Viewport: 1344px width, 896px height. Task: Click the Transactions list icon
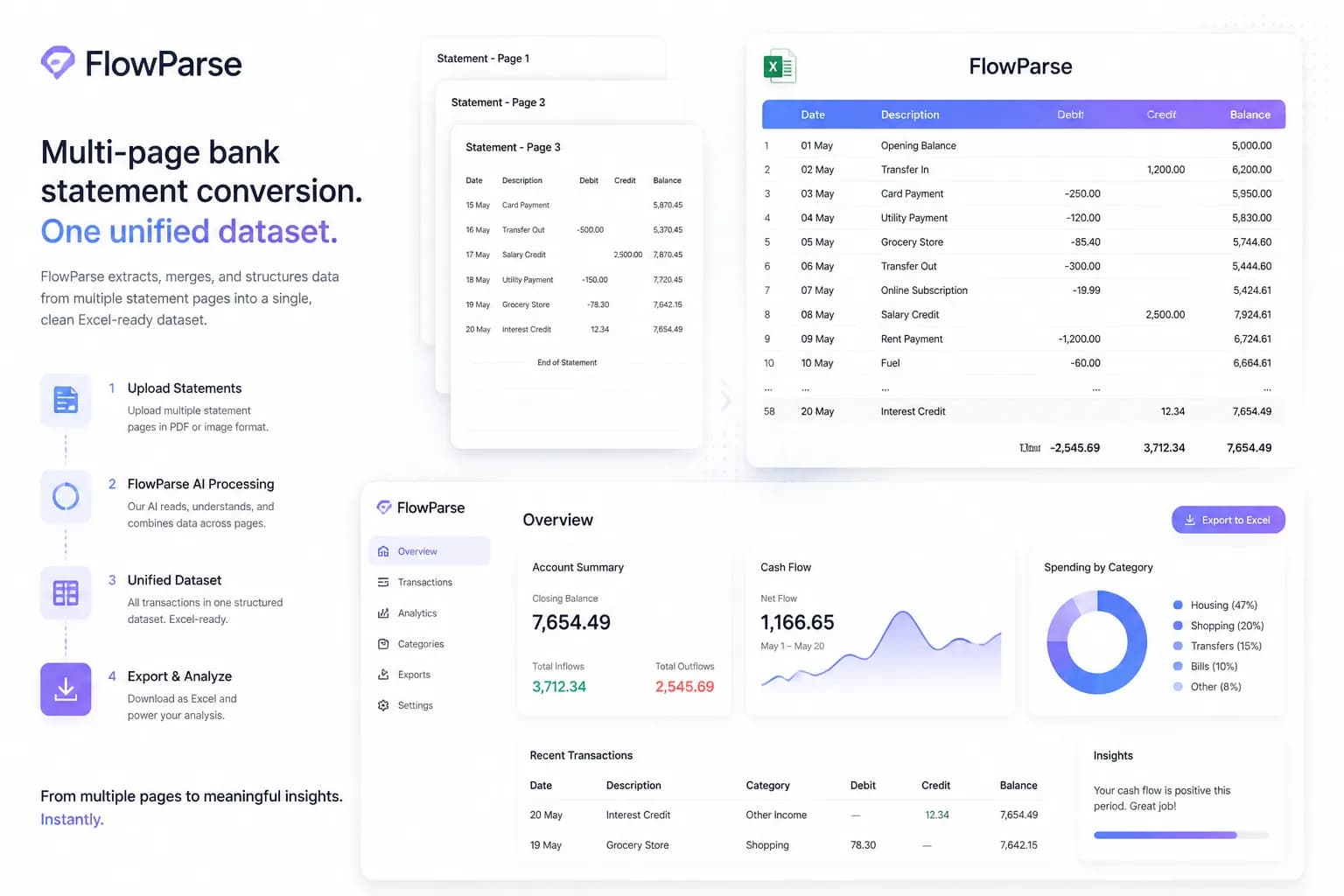(383, 582)
